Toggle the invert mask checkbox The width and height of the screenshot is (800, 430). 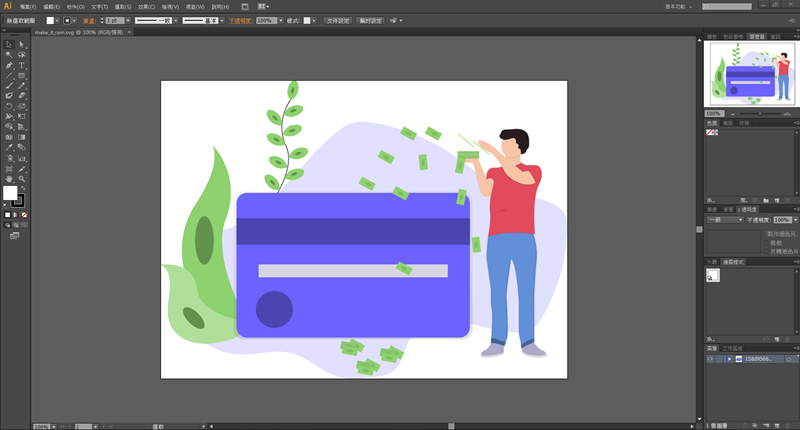tap(766, 250)
